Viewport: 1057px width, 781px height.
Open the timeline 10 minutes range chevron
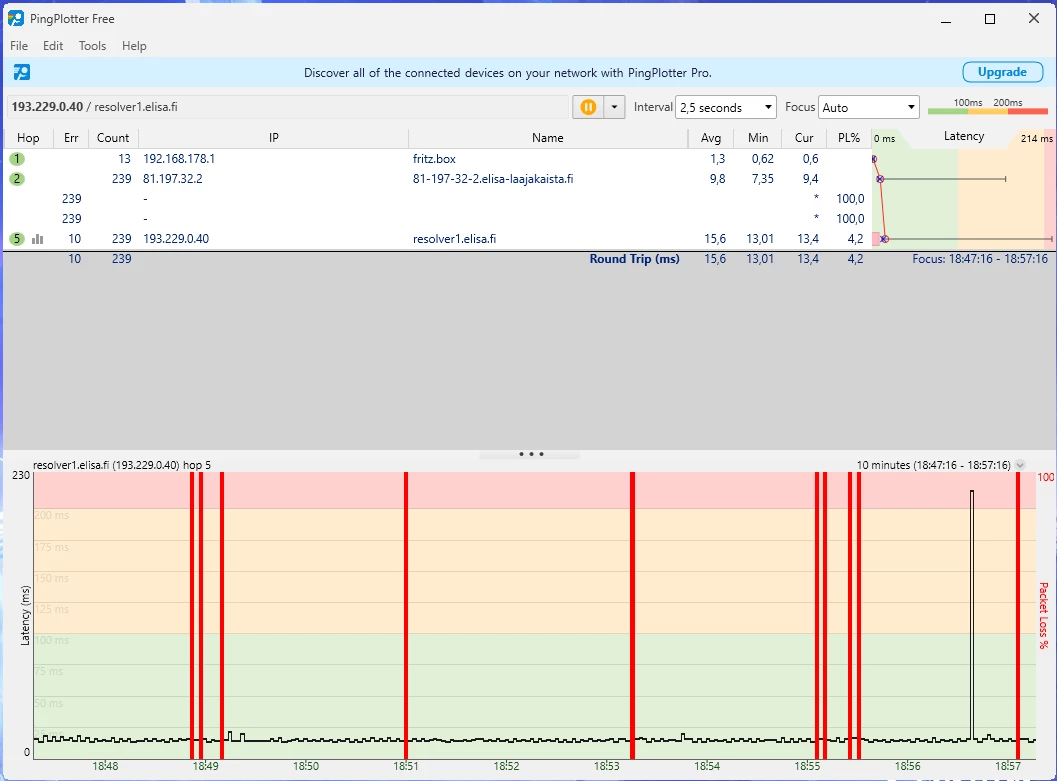pos(1020,465)
